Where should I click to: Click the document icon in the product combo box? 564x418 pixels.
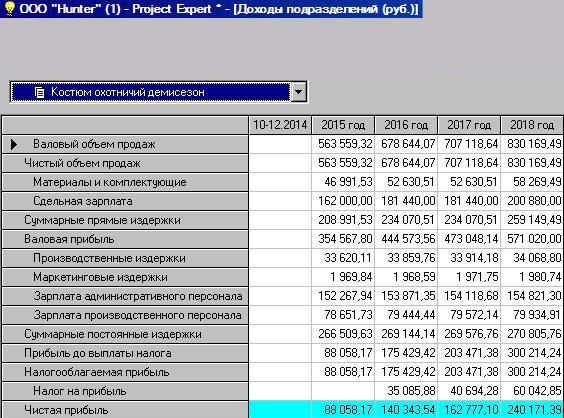pyautogui.click(x=40, y=92)
